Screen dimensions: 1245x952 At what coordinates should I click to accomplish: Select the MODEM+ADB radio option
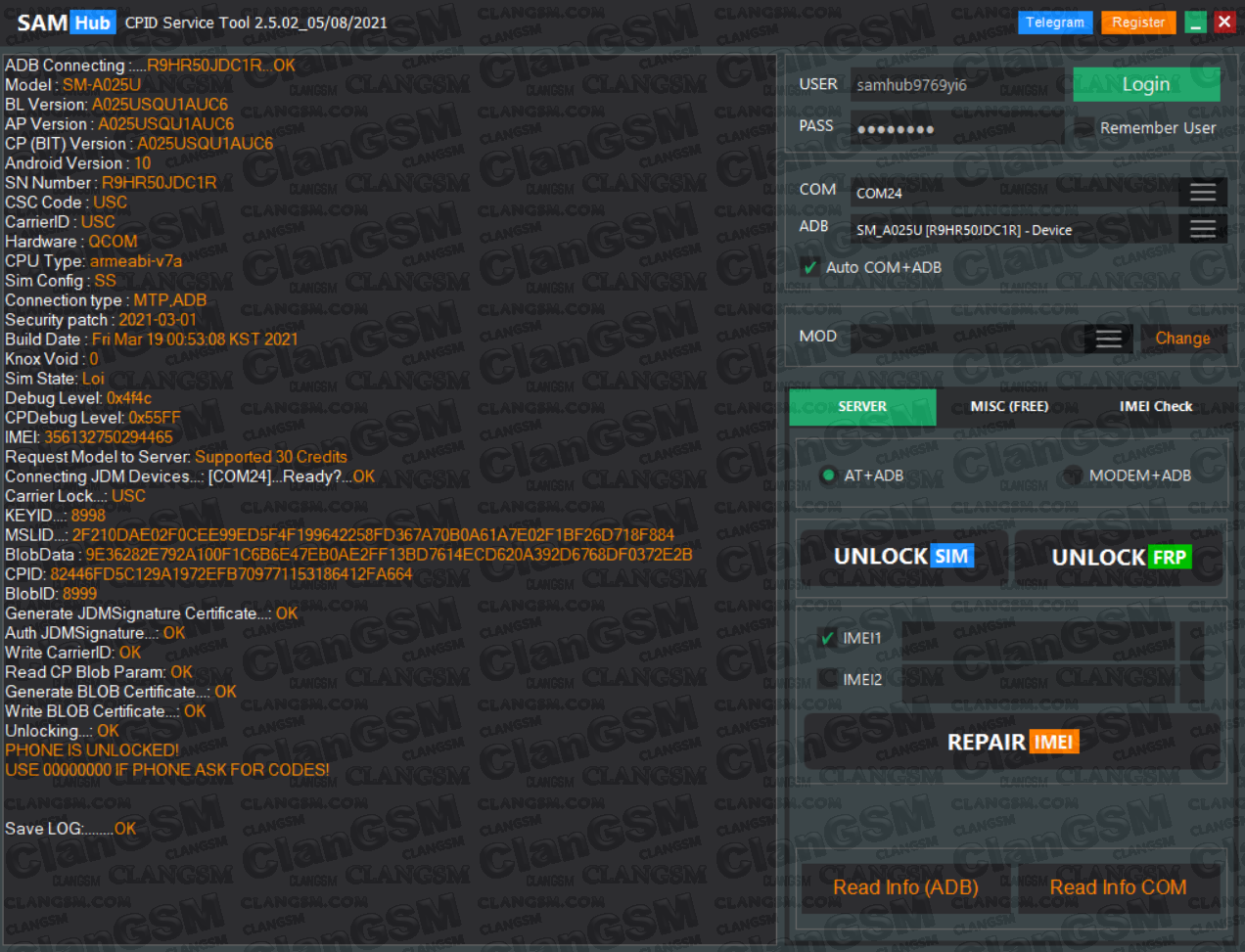1073,476
